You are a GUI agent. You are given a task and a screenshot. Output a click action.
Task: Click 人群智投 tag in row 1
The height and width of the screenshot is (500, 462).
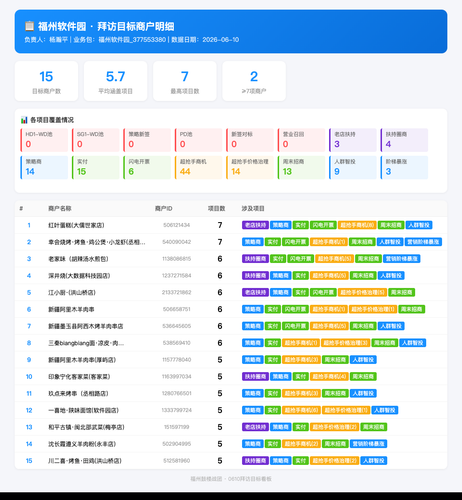(x=419, y=225)
